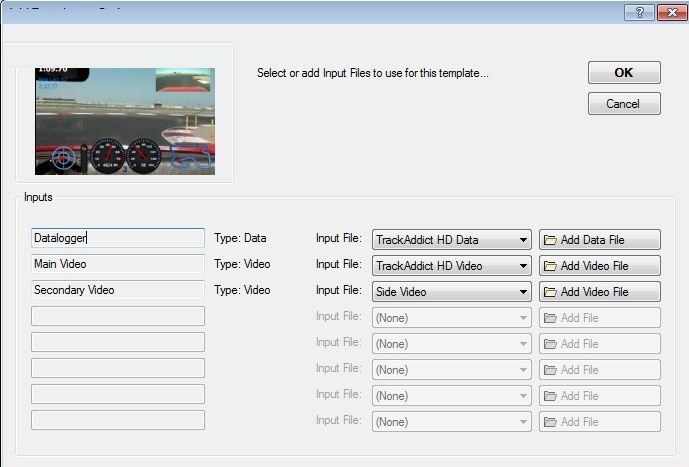The height and width of the screenshot is (467, 689).
Task: Close the dialog with the red X button
Action: coord(667,12)
